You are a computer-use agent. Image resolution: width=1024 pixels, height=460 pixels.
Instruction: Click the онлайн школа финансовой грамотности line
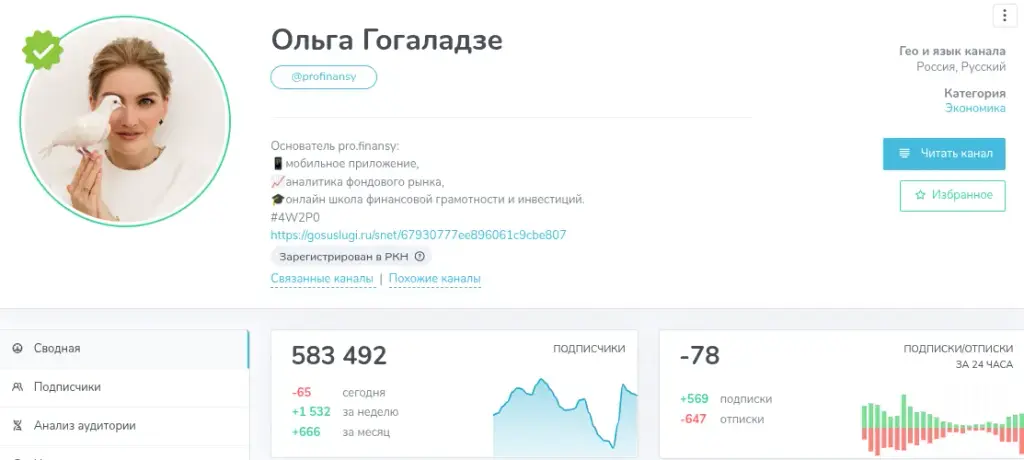[428, 199]
